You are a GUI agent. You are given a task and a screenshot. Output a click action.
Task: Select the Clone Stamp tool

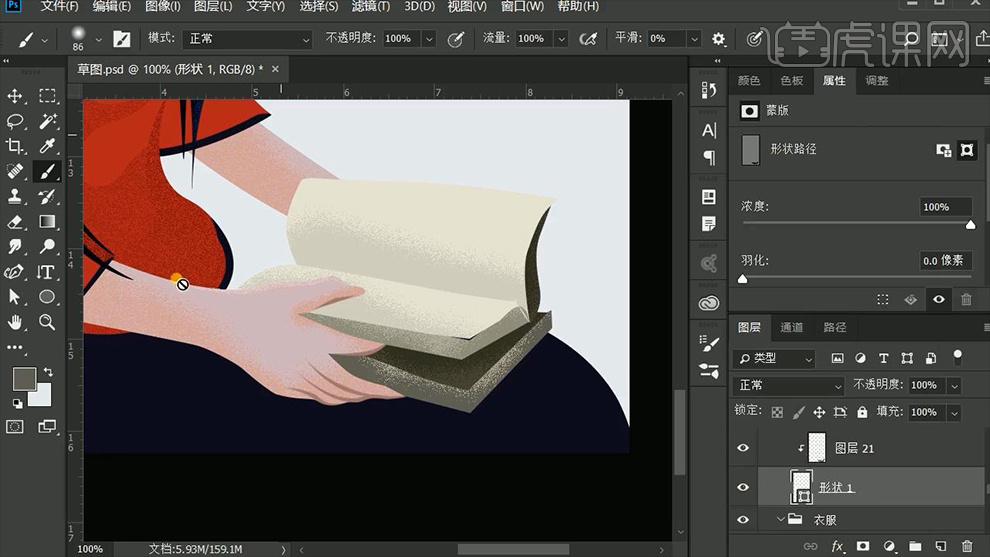[15, 196]
